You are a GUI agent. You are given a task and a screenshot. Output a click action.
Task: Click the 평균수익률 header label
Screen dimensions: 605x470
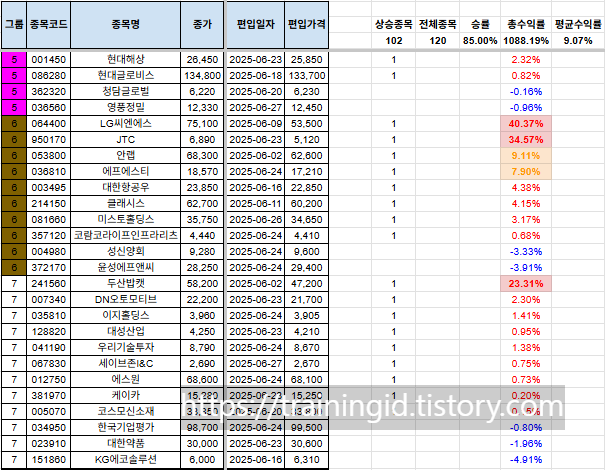point(578,25)
